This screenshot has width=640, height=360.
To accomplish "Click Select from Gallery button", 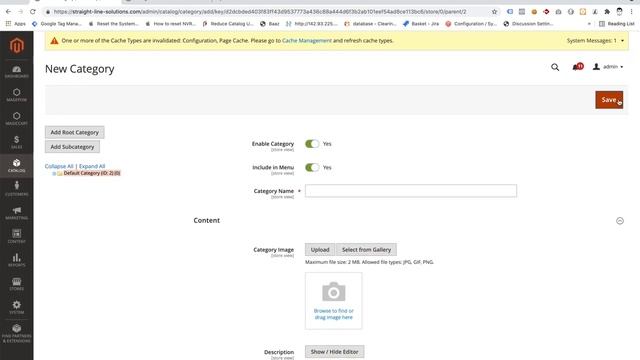I will (366, 249).
